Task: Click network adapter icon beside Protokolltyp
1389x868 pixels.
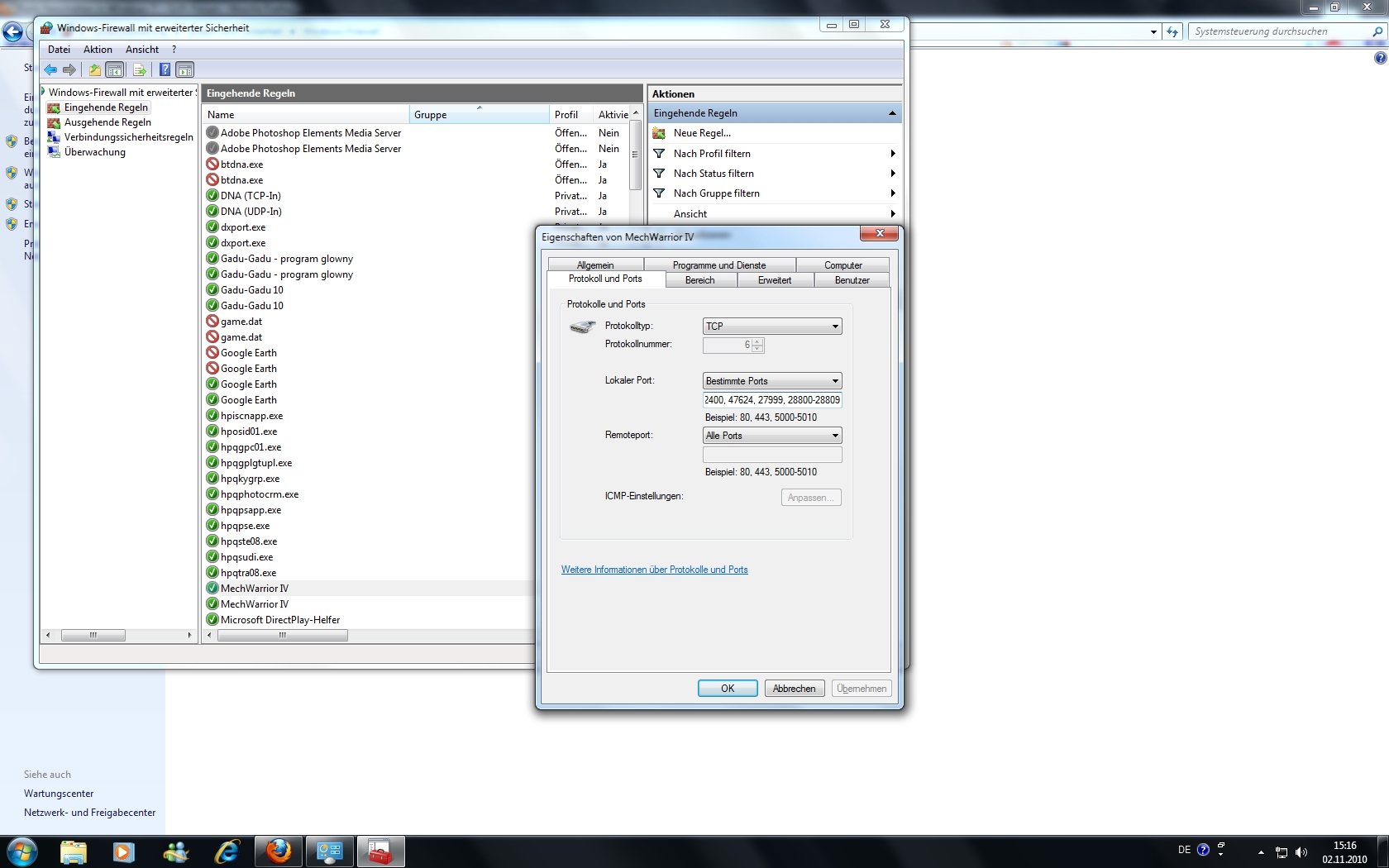Action: click(582, 327)
